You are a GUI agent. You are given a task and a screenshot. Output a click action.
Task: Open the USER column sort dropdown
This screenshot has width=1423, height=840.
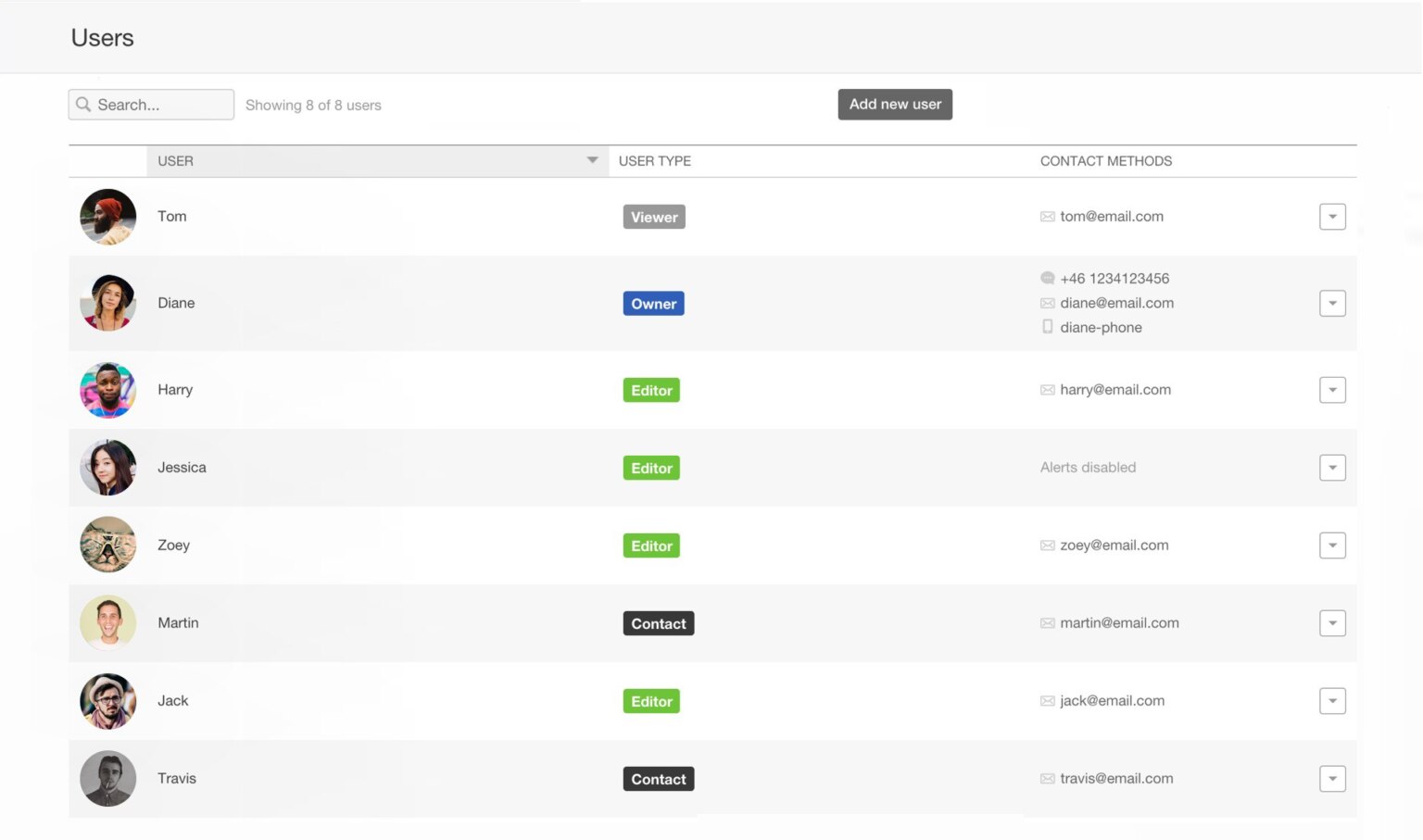pos(592,160)
